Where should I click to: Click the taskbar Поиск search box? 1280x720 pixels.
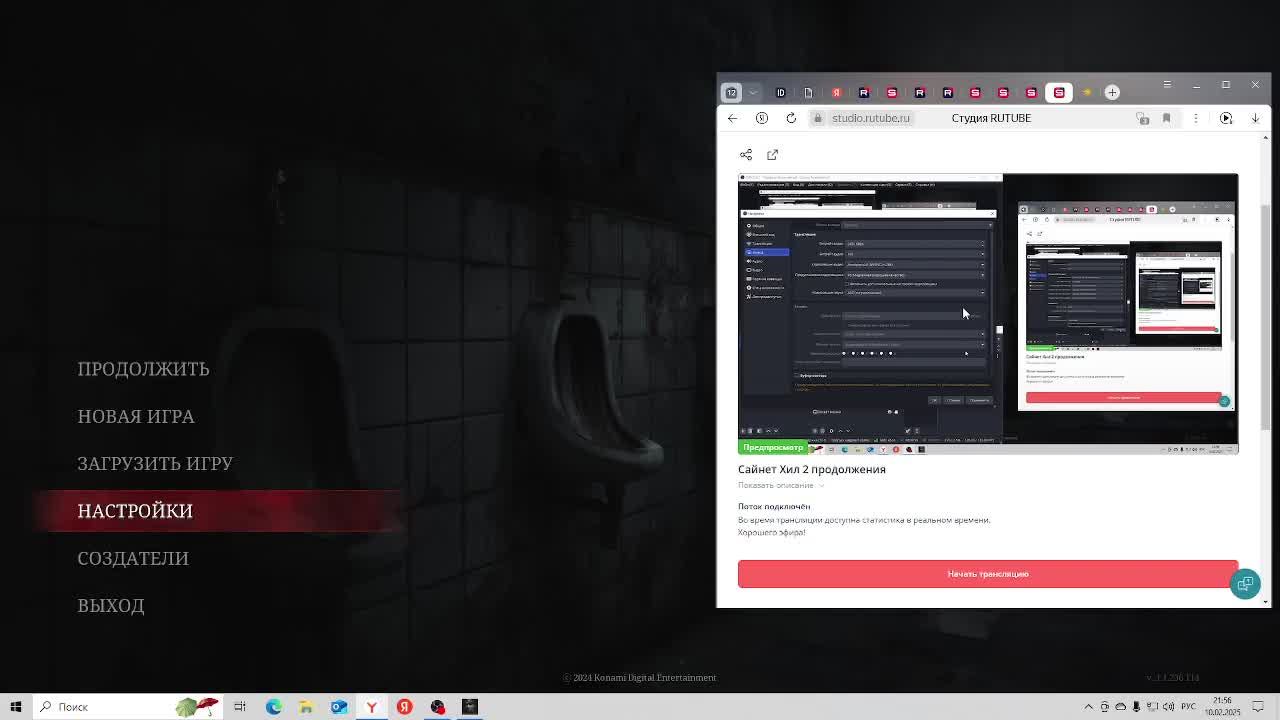[x=126, y=707]
